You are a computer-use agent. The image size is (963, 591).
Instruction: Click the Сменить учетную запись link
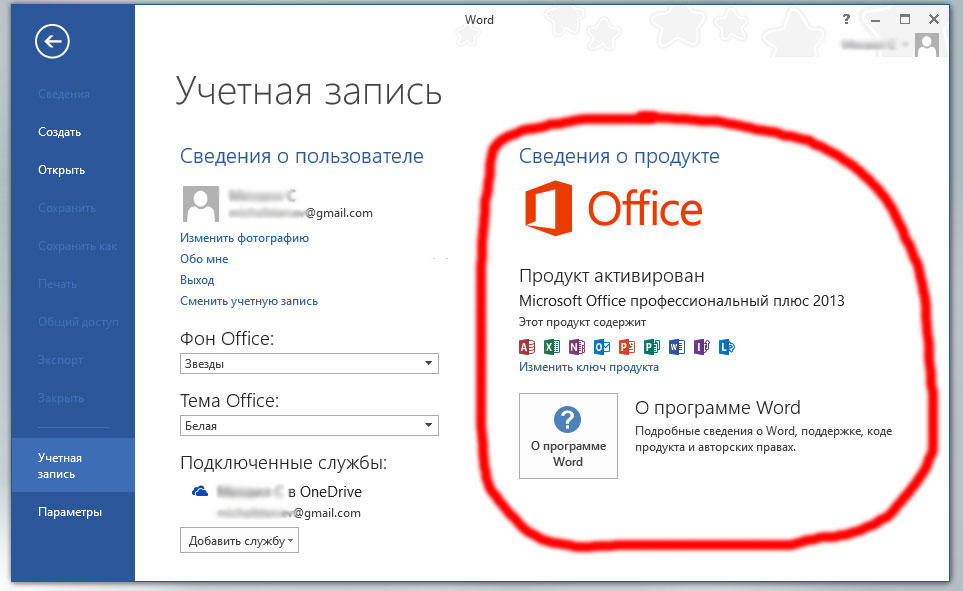tap(249, 301)
